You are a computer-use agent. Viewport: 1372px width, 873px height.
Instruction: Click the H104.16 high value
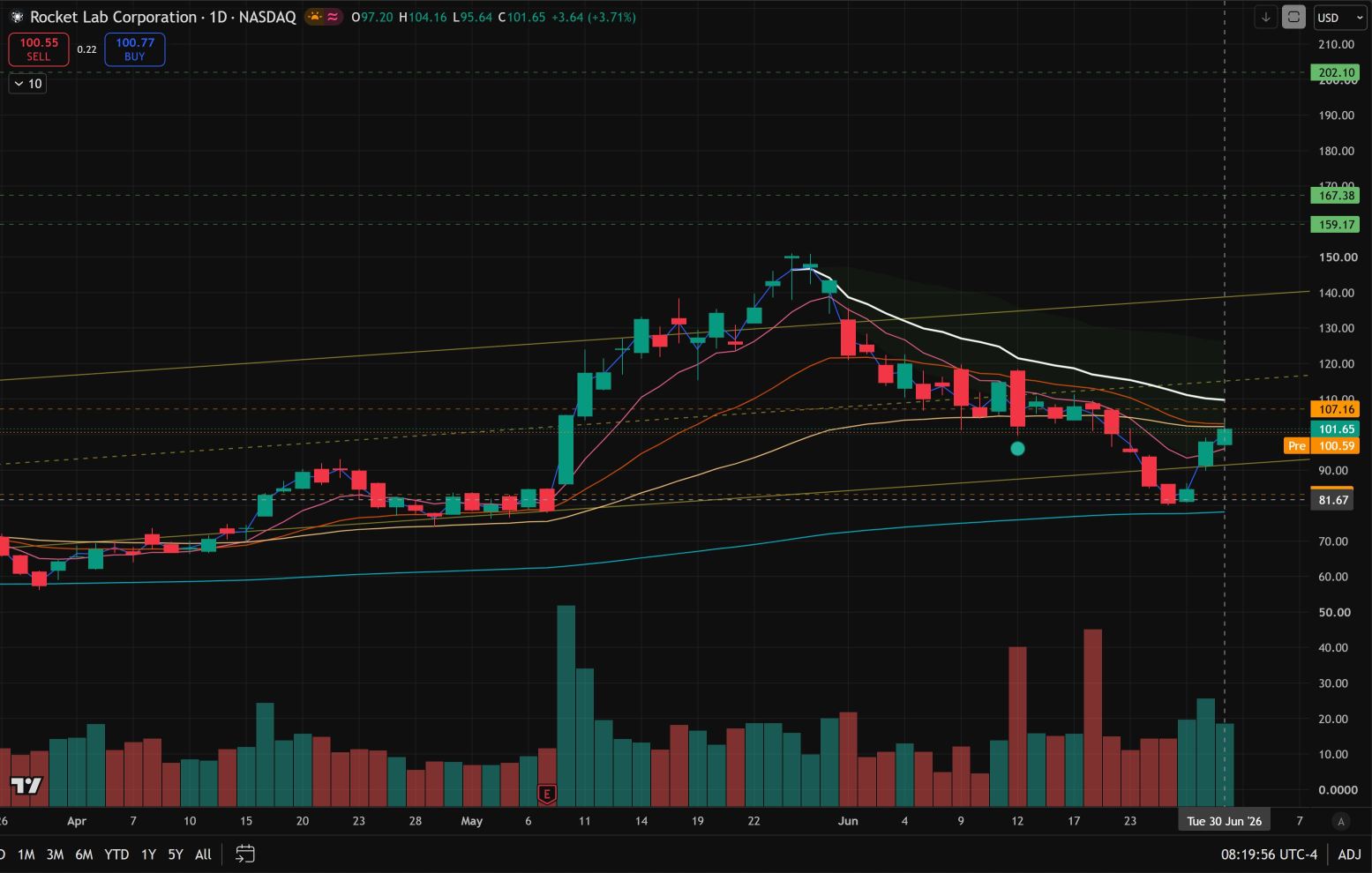click(423, 17)
